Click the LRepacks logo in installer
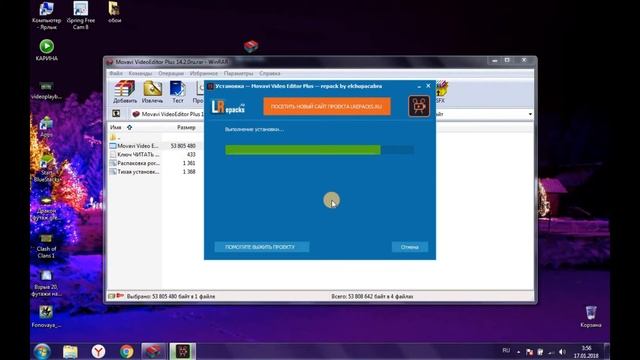The image size is (640, 360). [228, 107]
